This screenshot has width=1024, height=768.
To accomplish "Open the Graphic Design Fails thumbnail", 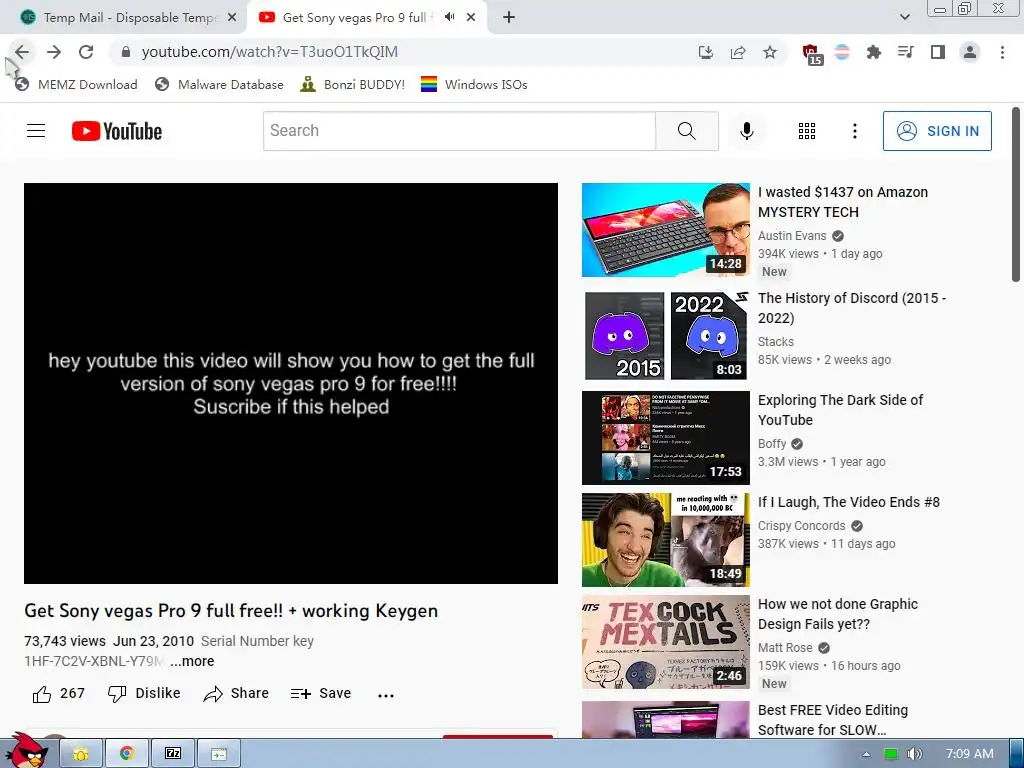I will click(665, 642).
